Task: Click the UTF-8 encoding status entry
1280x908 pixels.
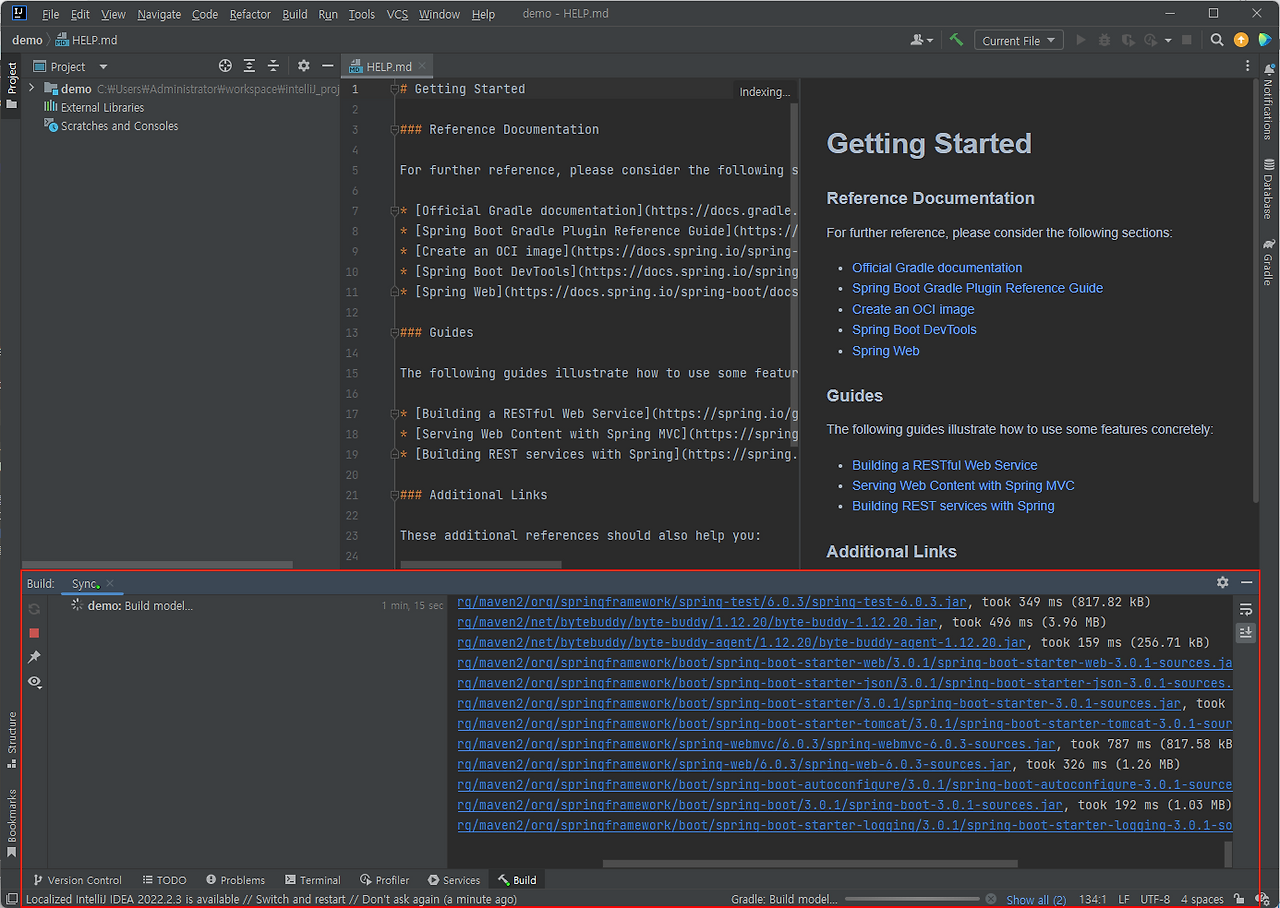Action: point(1155,899)
